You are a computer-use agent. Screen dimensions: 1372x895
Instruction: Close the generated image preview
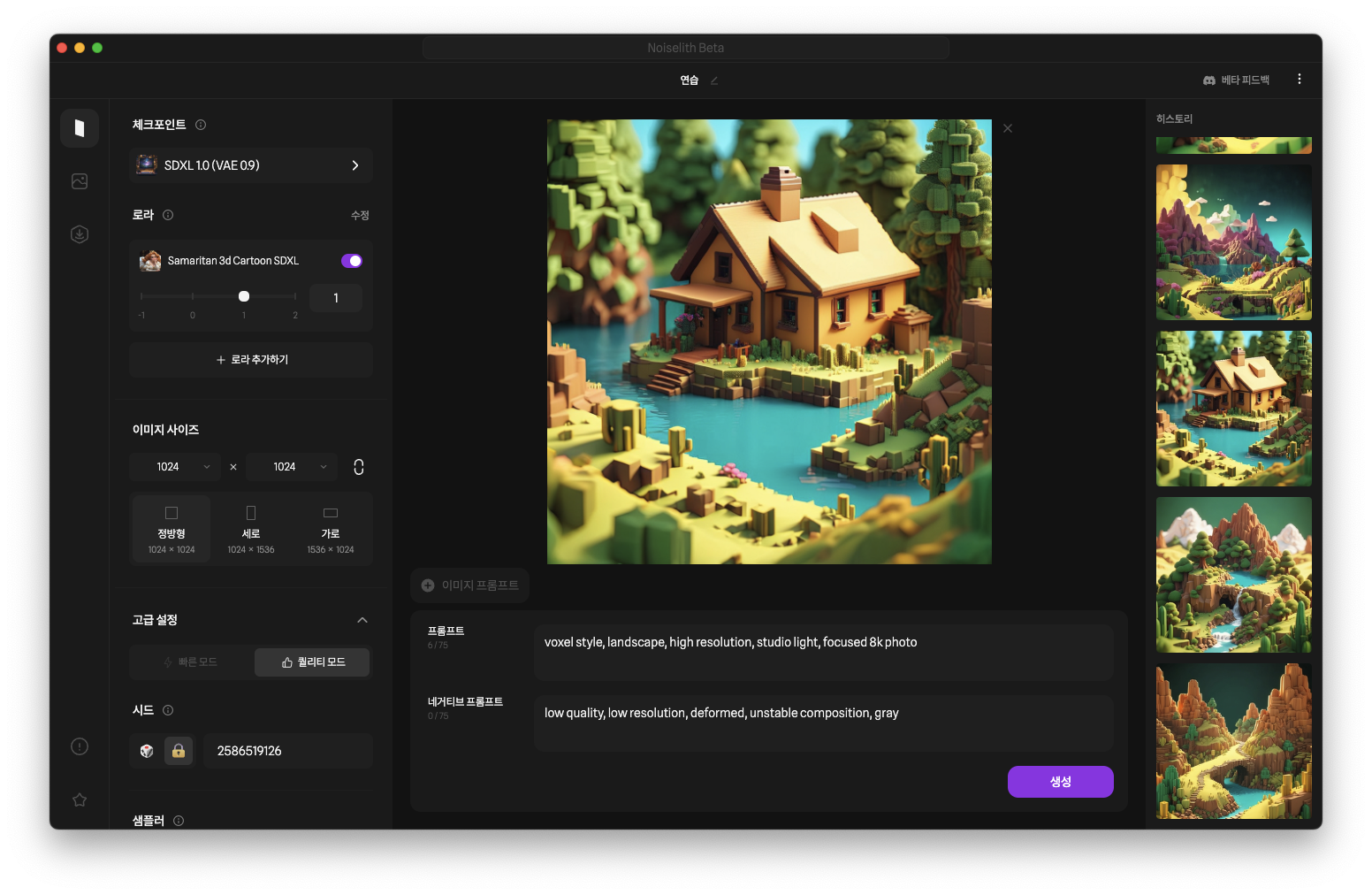pos(1008,128)
